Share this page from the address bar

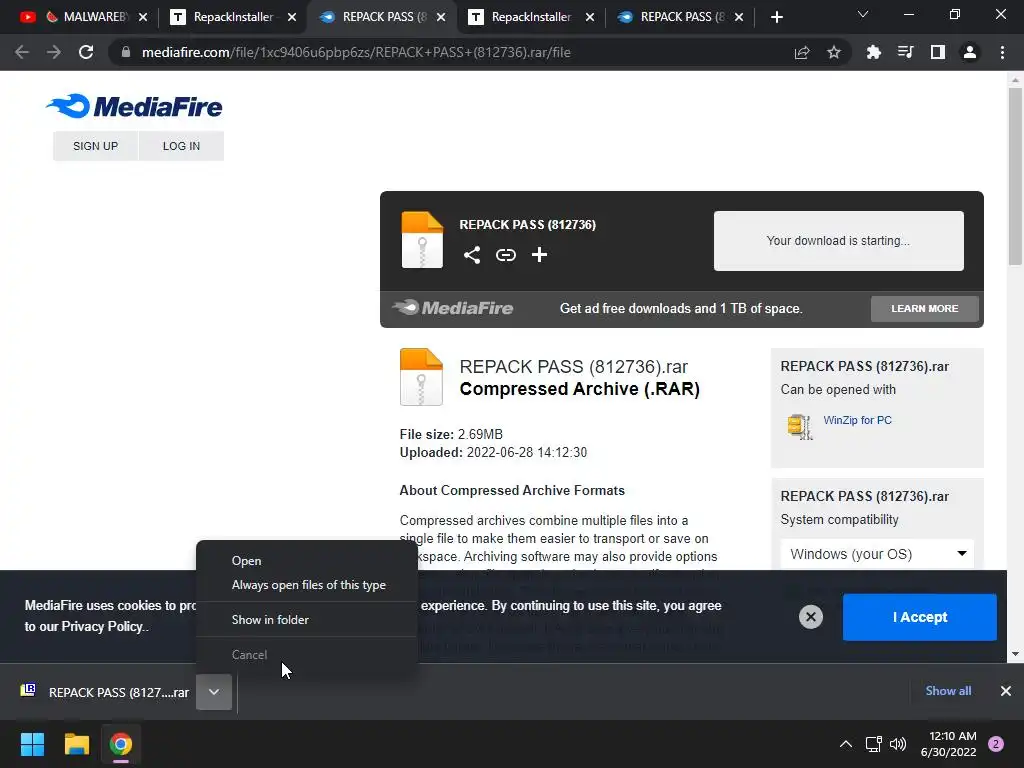pyautogui.click(x=802, y=52)
